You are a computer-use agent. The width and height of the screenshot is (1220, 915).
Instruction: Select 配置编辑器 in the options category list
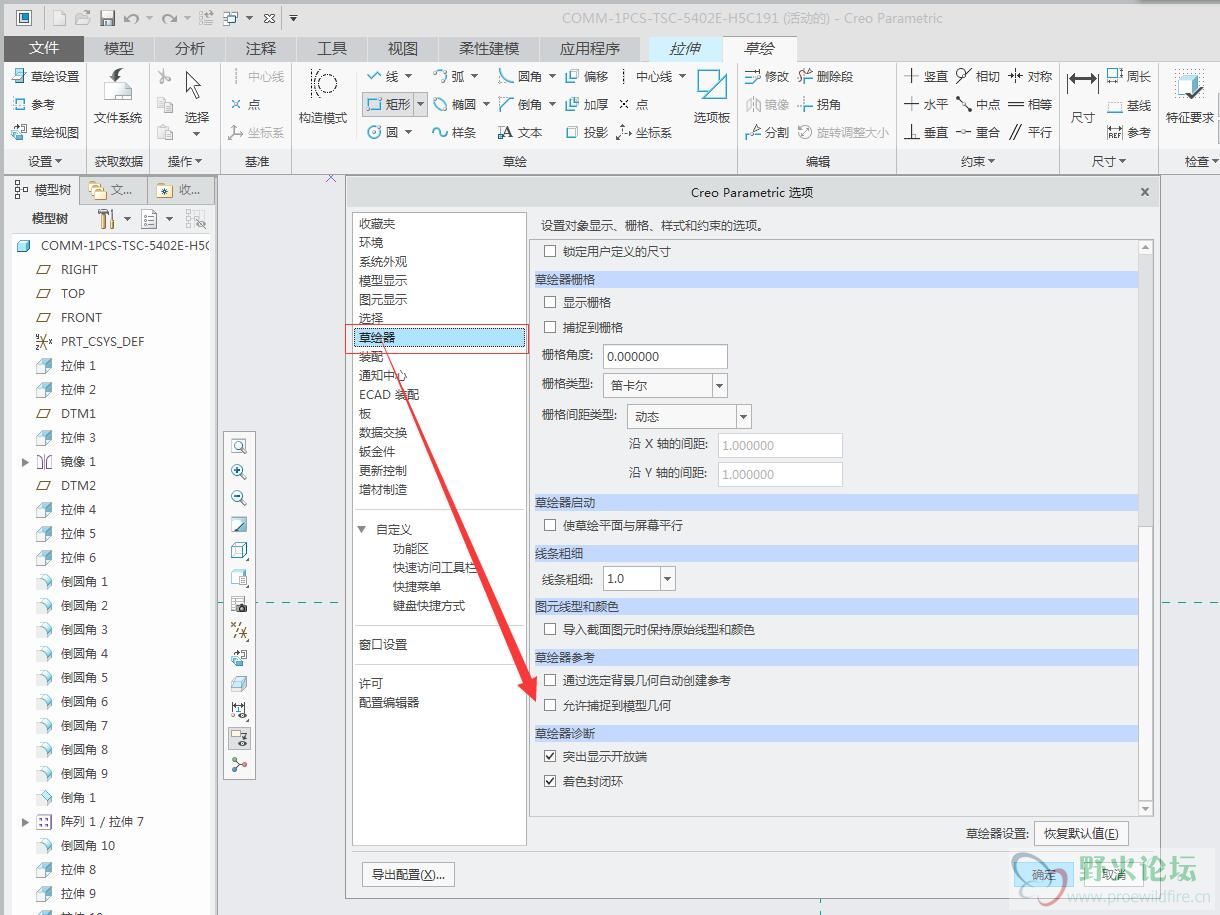click(x=389, y=703)
